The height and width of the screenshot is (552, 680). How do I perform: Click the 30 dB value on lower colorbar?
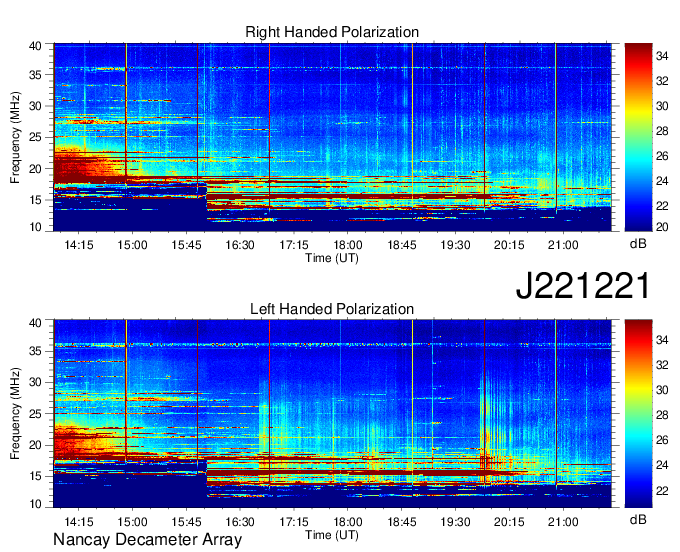tap(662, 390)
